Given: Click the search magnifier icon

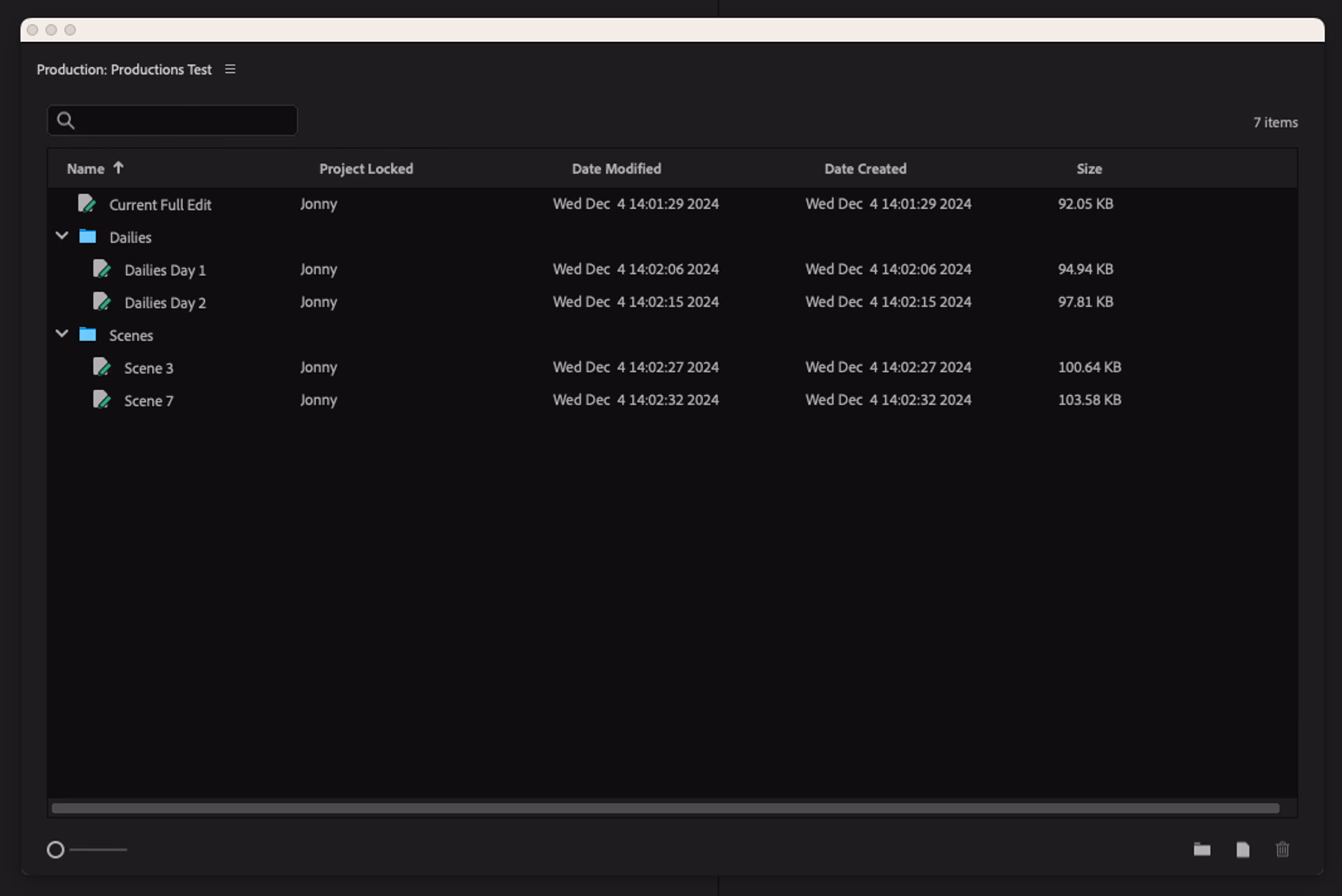Looking at the screenshot, I should click(65, 120).
